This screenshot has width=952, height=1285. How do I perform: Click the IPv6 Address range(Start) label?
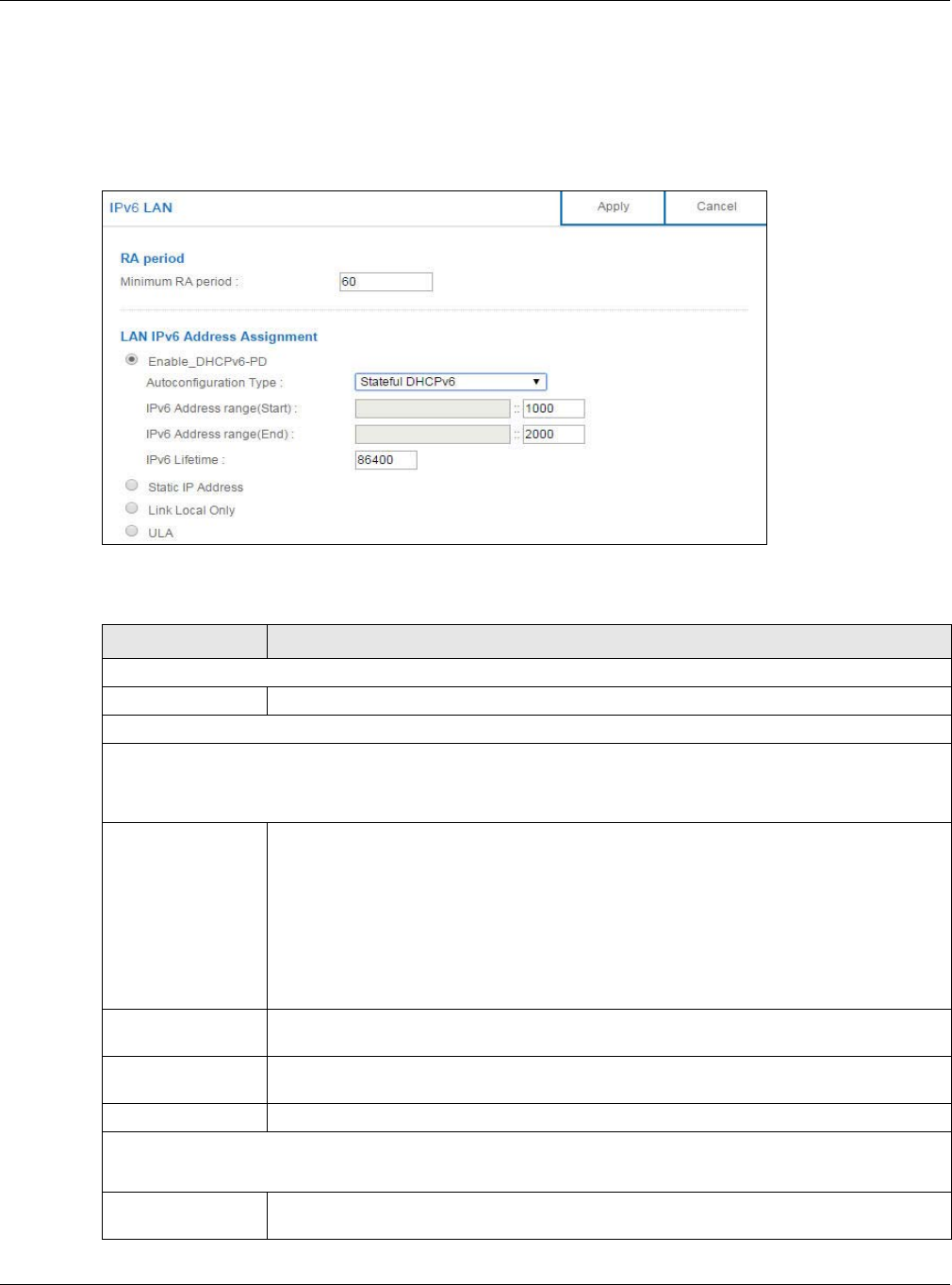[222, 408]
